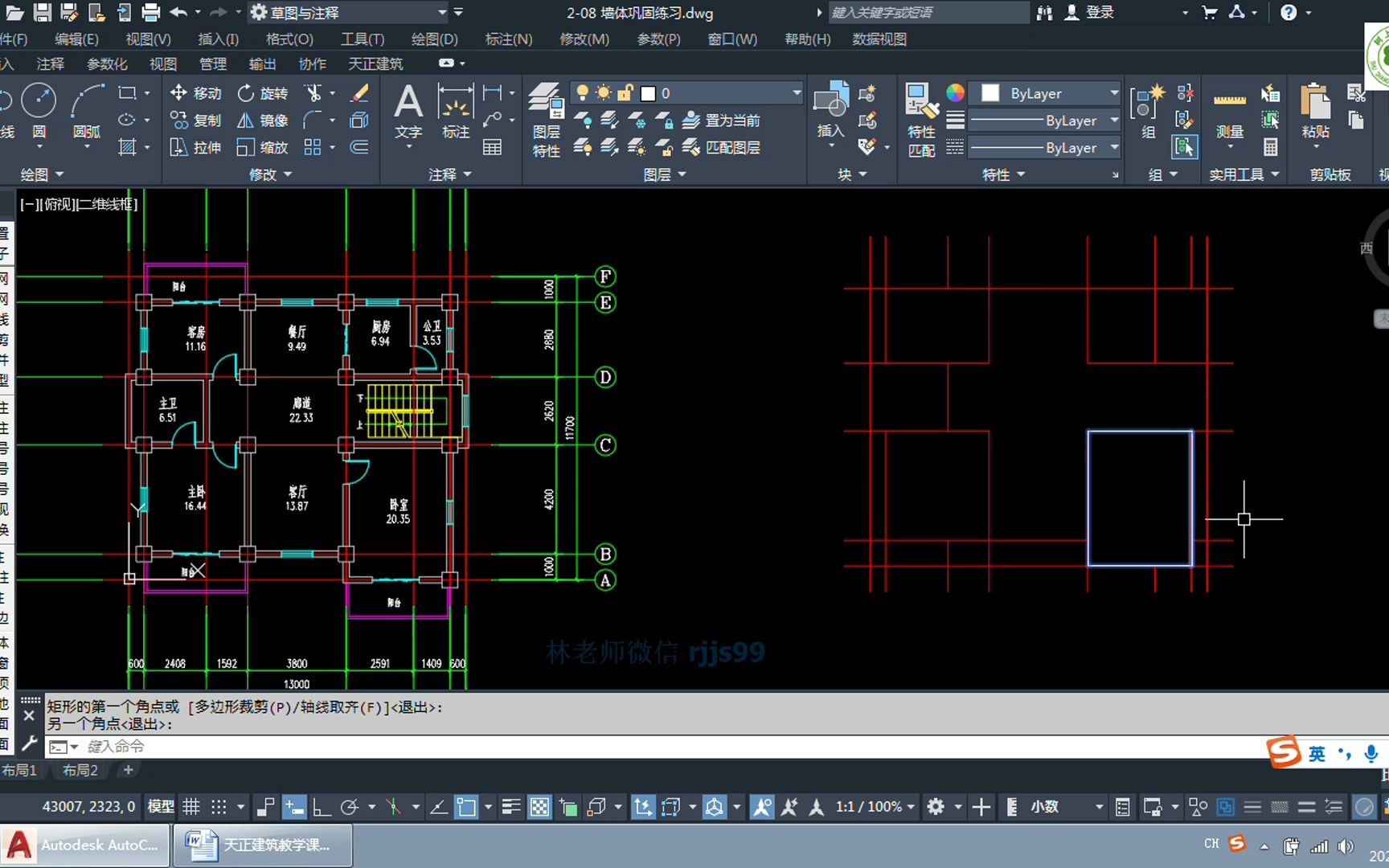Image resolution: width=1389 pixels, height=868 pixels.
Task: Click the Group (组) icon
Action: pos(1148,111)
